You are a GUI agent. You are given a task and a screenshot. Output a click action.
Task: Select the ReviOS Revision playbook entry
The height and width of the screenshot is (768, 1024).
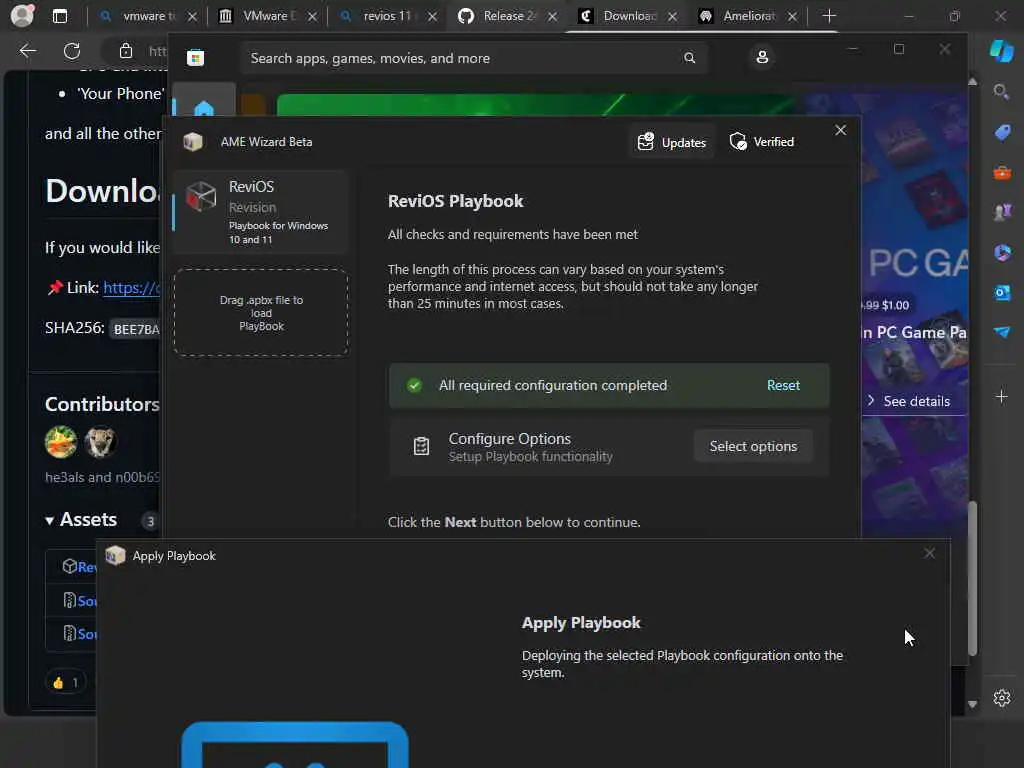[x=261, y=212]
